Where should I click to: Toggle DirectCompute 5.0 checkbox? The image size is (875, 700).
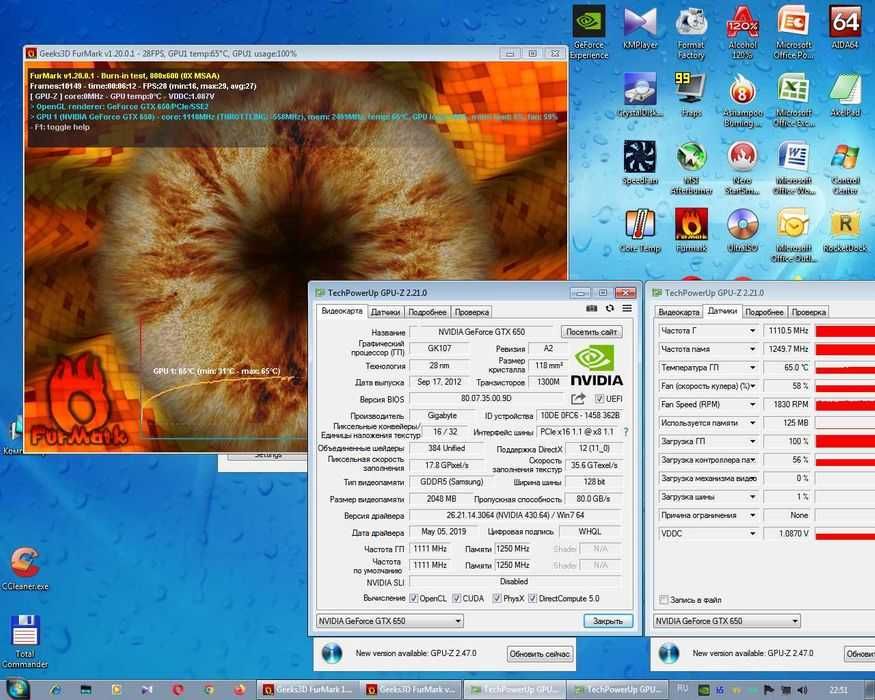(x=532, y=598)
